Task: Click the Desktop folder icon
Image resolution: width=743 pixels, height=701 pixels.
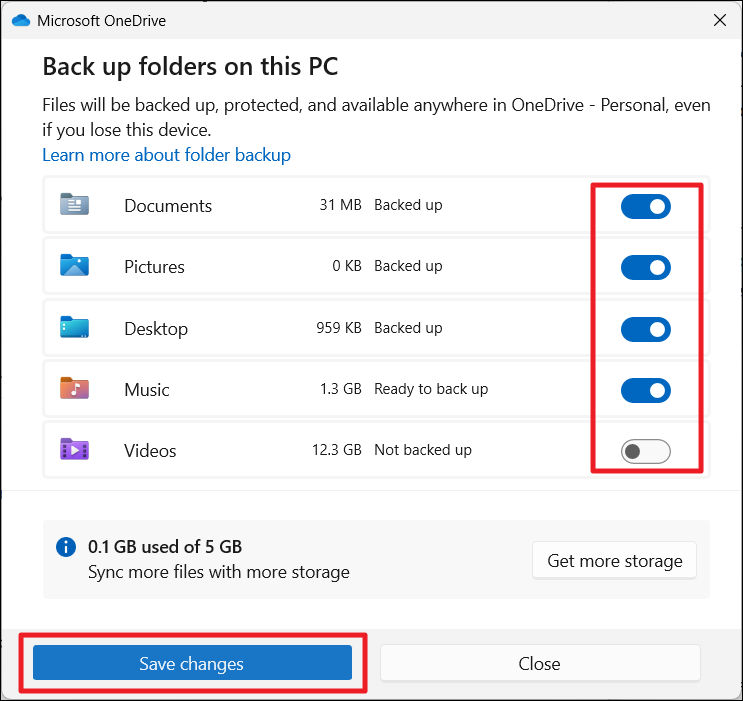Action: [x=74, y=328]
